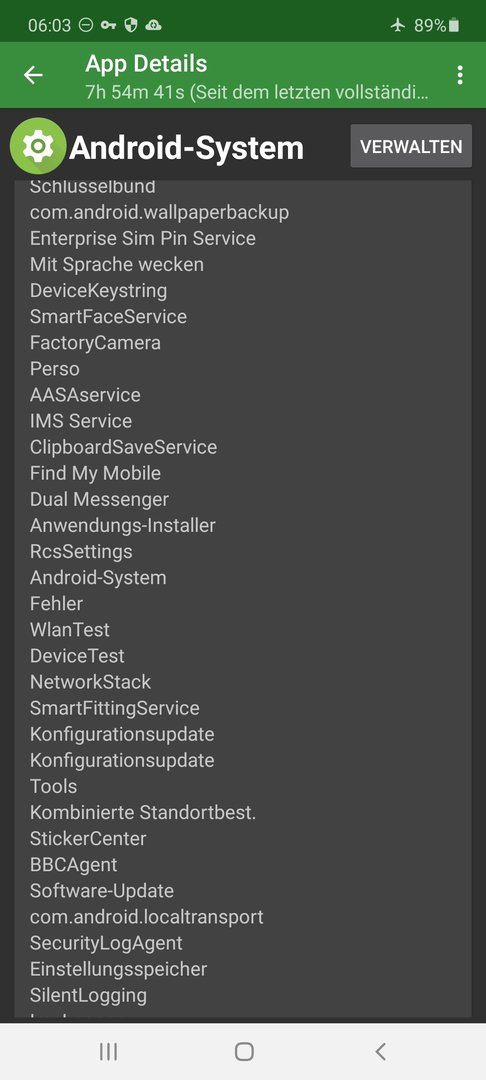This screenshot has height=1080, width=486.
Task: Tap the battery status icon
Action: click(454, 25)
